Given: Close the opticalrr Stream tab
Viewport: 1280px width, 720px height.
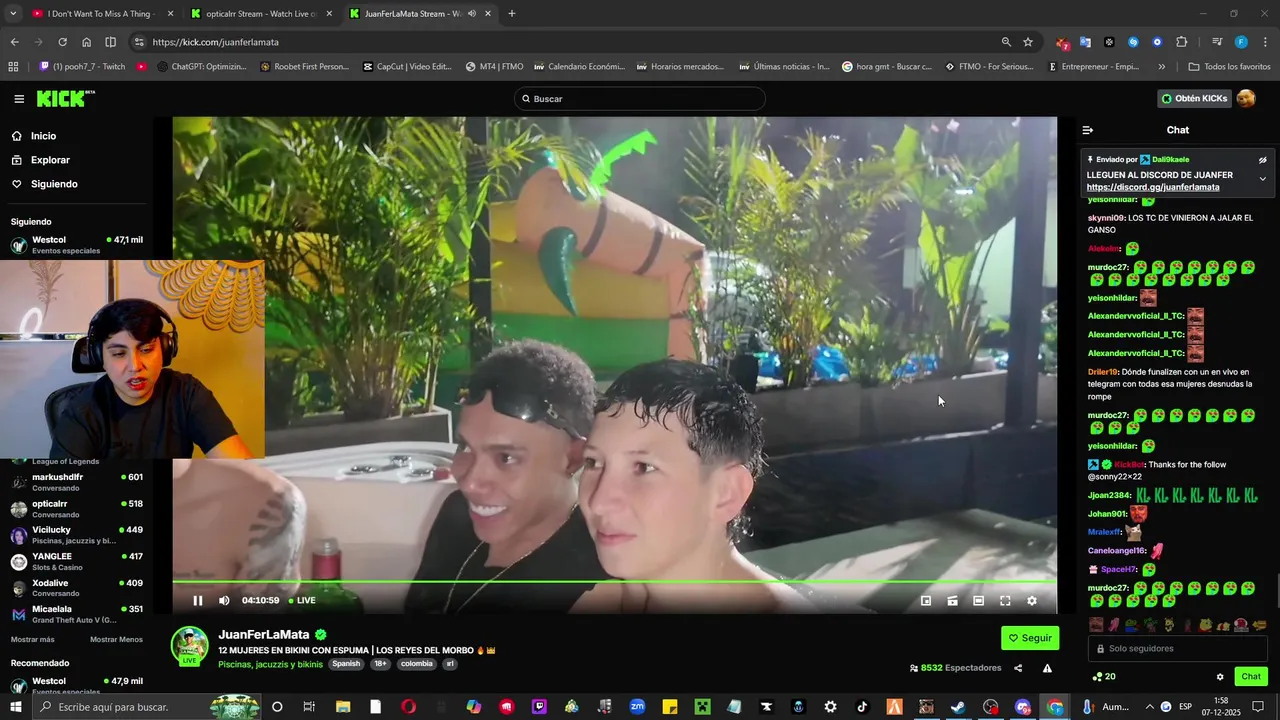Looking at the screenshot, I should pos(329,14).
